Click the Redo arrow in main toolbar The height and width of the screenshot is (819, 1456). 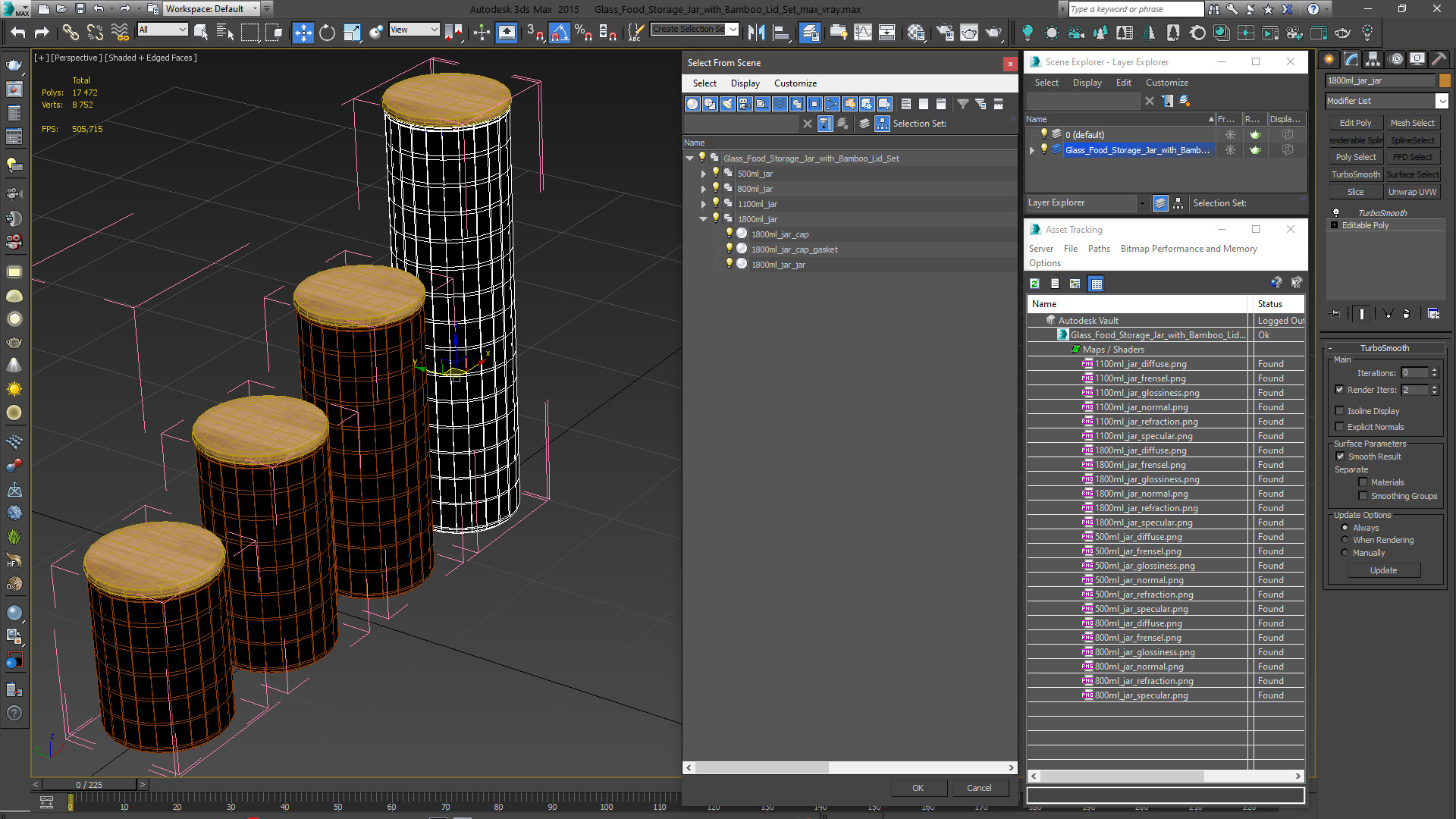pyautogui.click(x=42, y=32)
